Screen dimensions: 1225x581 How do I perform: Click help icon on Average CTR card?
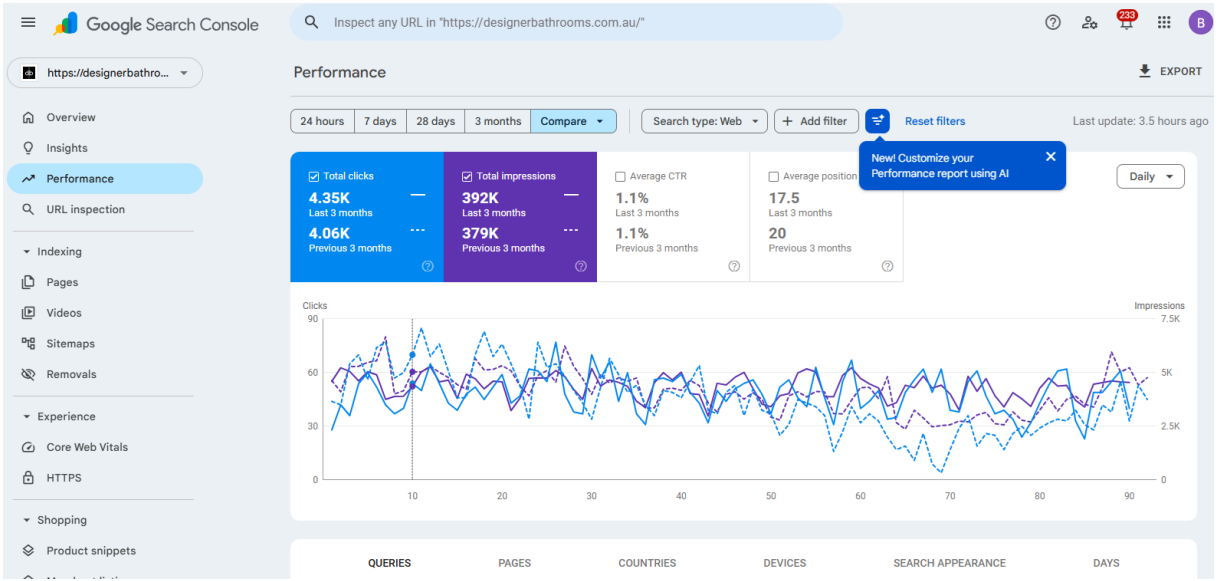coord(734,266)
